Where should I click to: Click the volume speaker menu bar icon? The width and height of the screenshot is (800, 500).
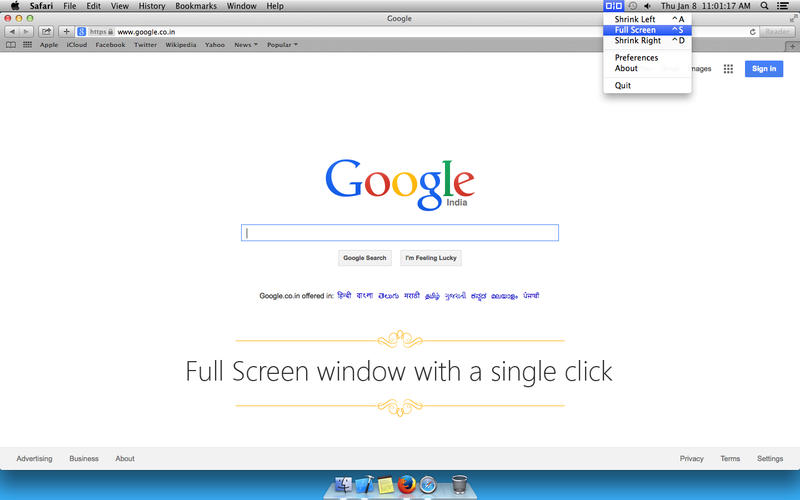[x=647, y=6]
